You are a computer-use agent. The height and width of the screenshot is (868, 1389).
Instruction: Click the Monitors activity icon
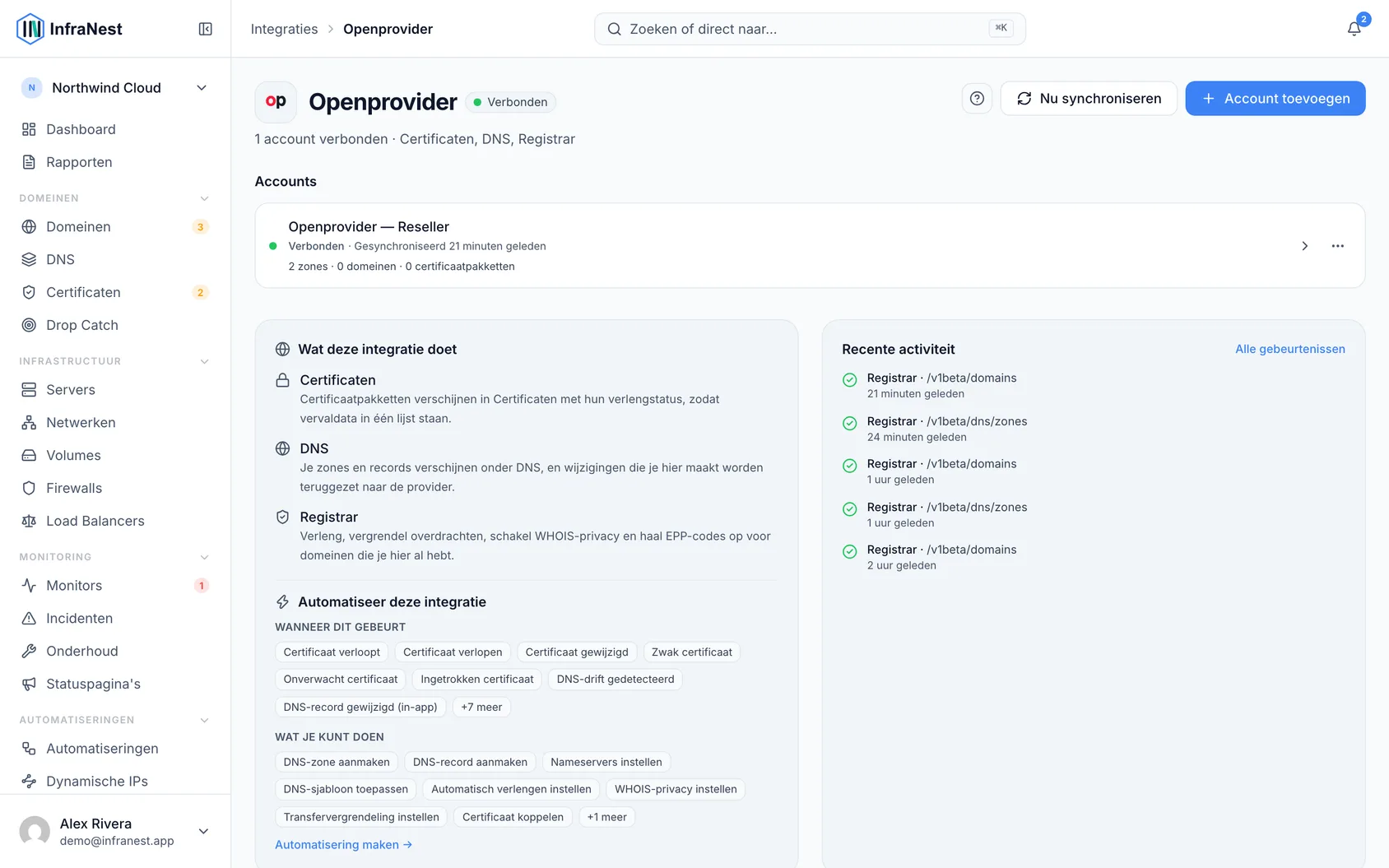(29, 585)
